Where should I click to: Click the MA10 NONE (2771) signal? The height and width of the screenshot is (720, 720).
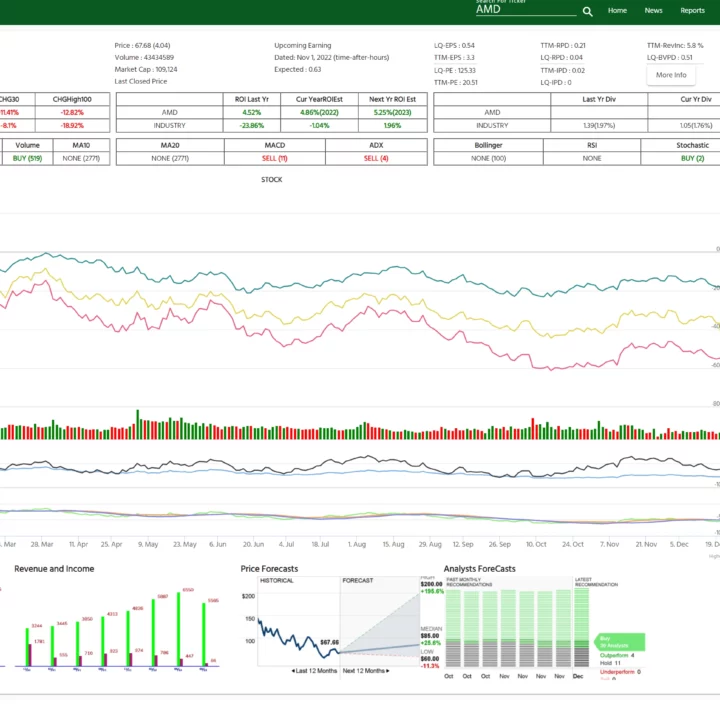pyautogui.click(x=81, y=158)
